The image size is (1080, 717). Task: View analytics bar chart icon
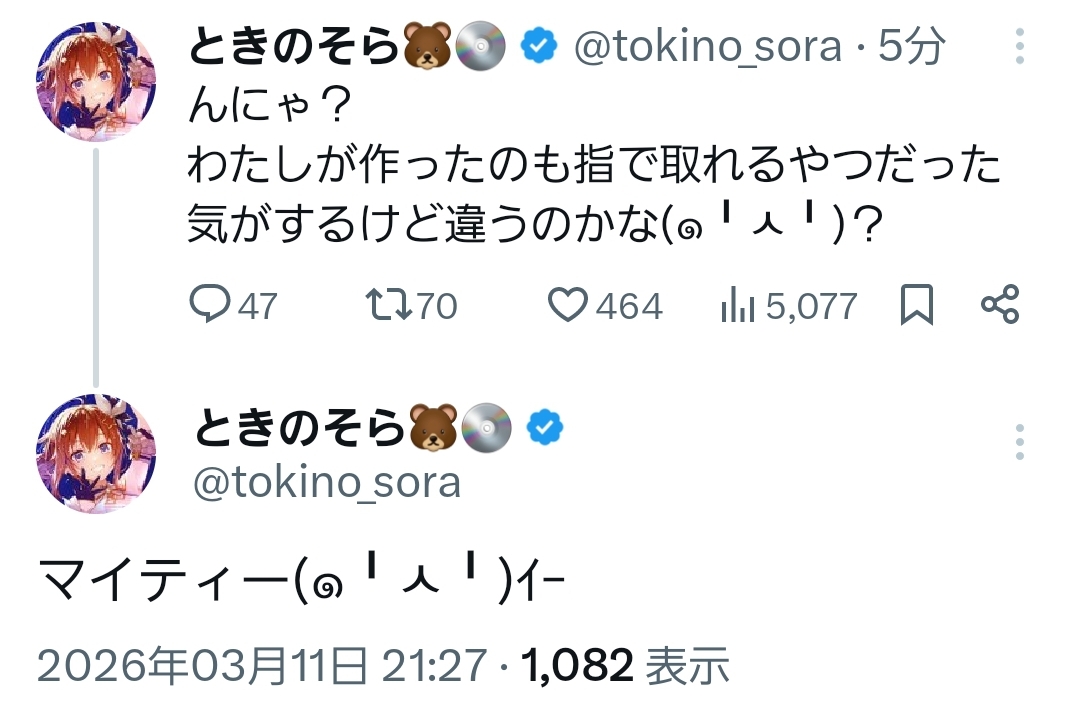(x=736, y=305)
